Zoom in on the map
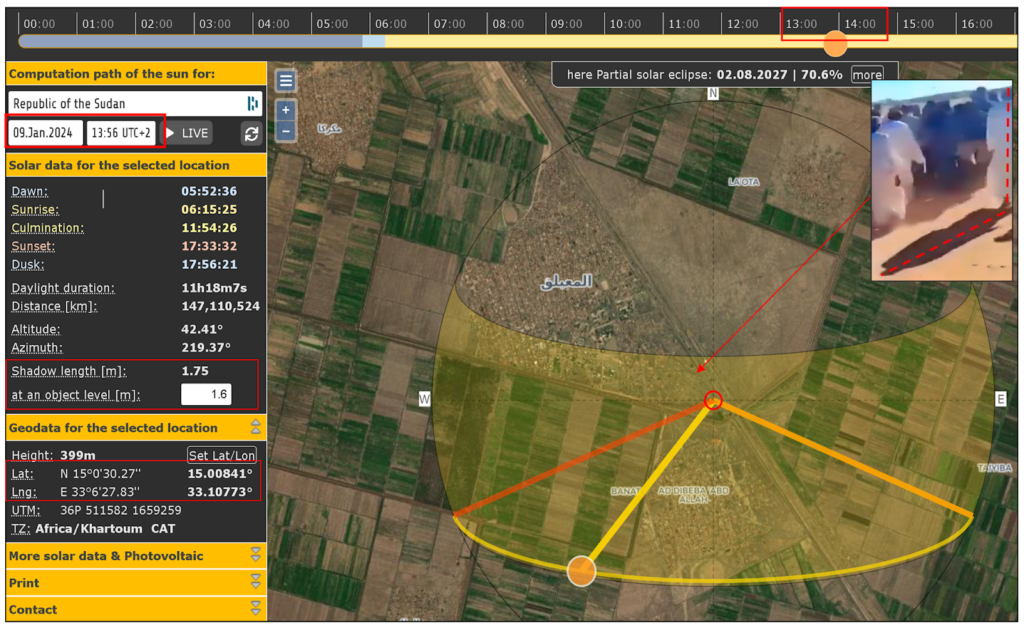 286,110
